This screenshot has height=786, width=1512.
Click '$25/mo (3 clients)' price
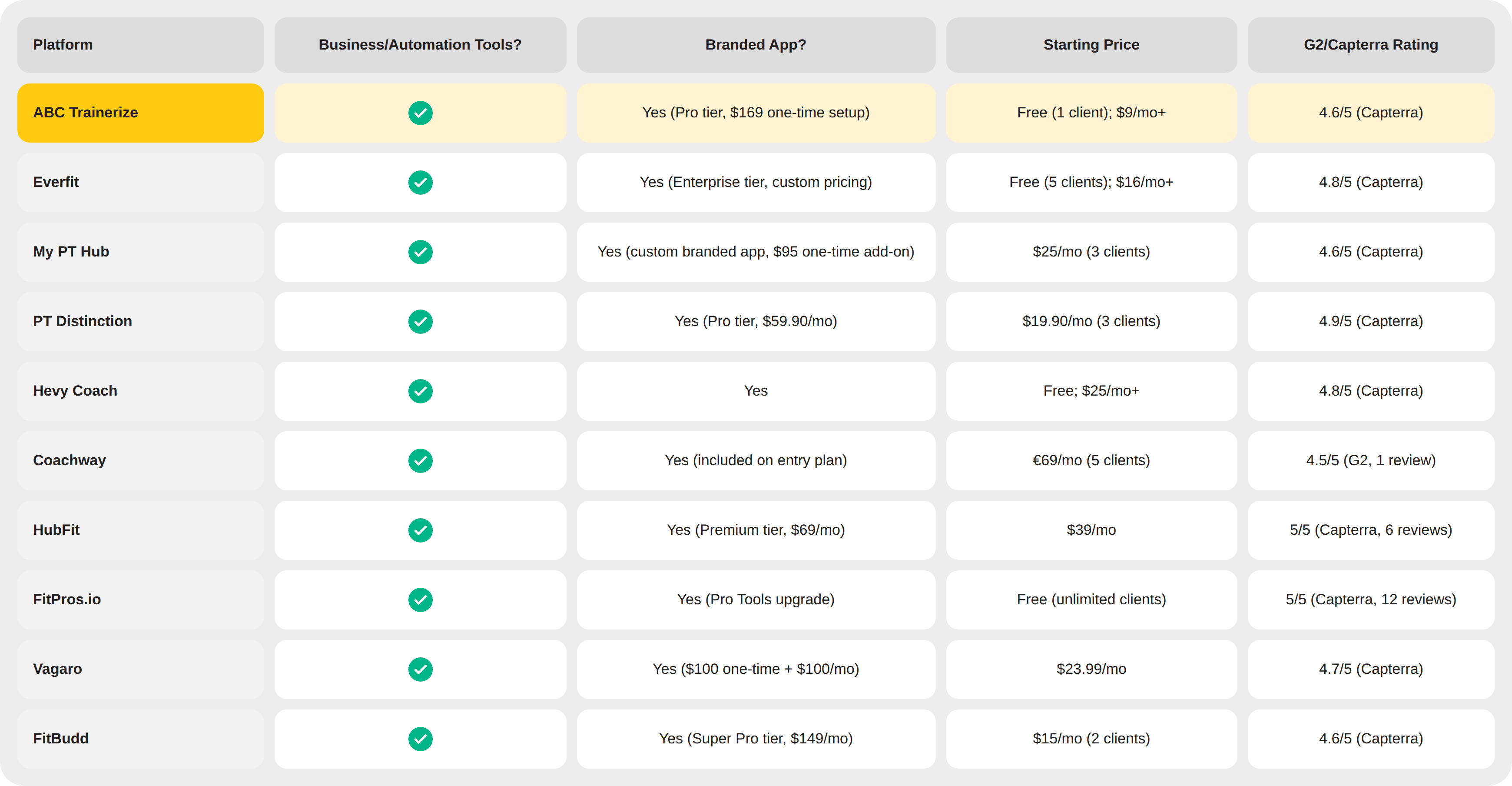coord(1091,252)
